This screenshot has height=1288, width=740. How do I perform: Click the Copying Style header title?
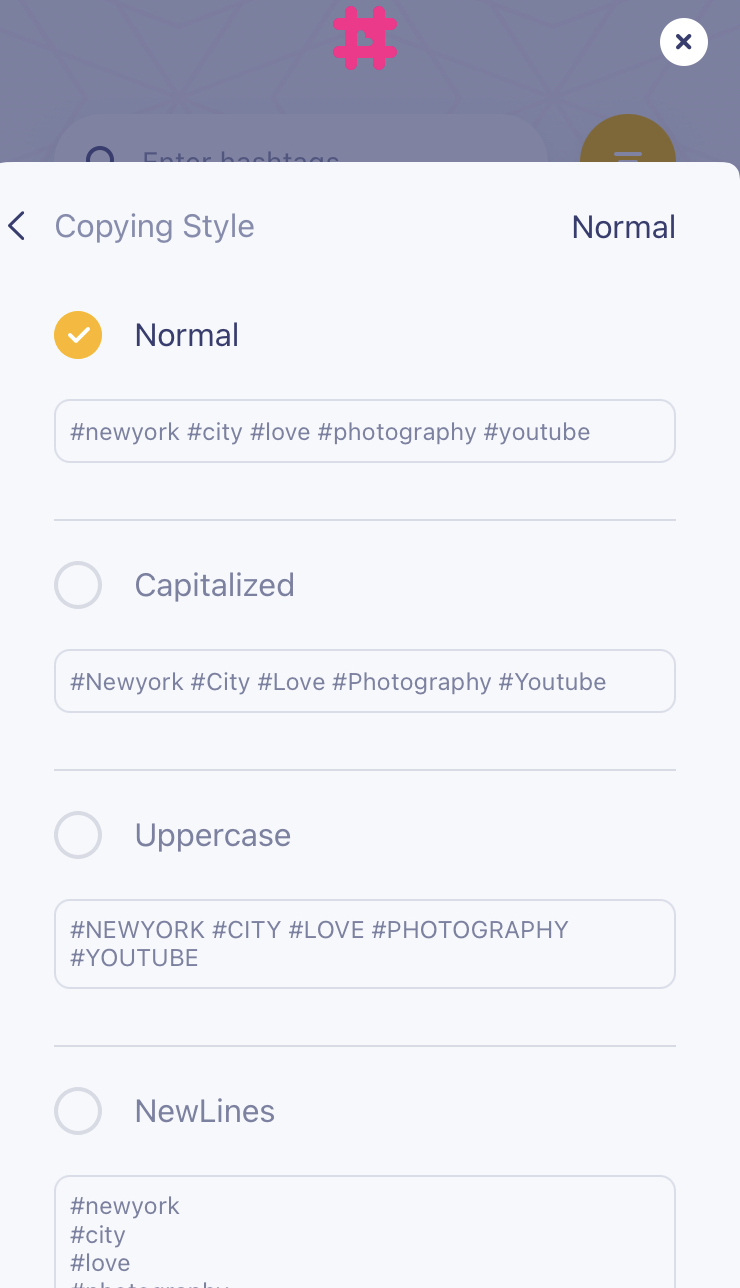(x=154, y=226)
